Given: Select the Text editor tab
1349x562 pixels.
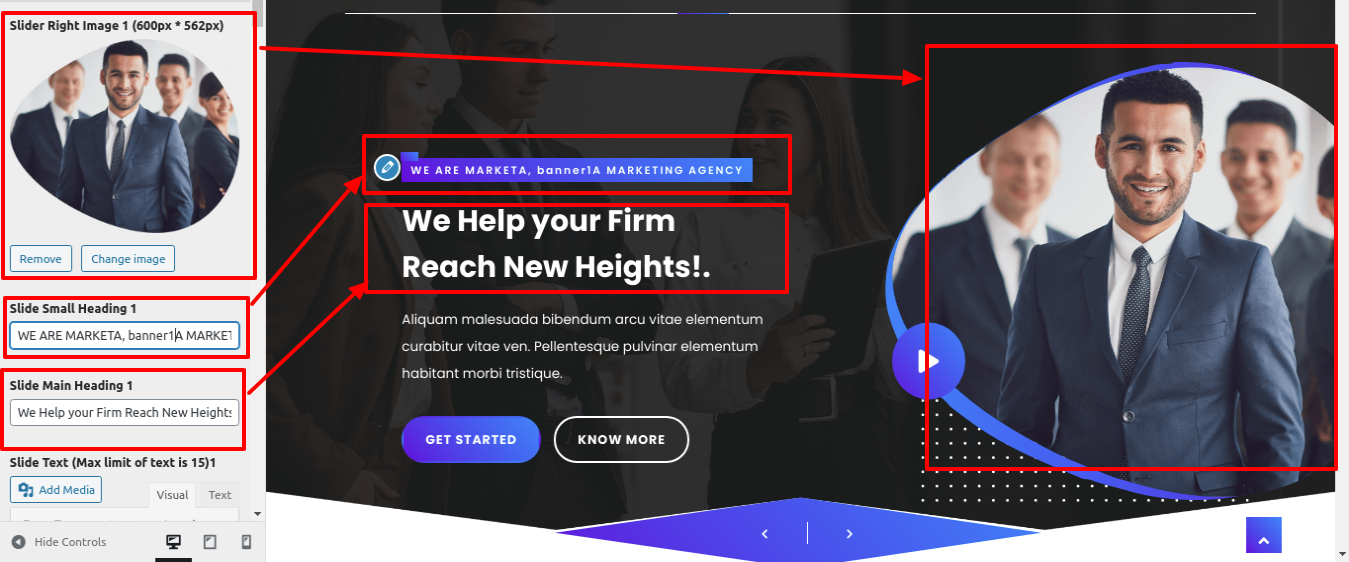Looking at the screenshot, I should tap(220, 495).
